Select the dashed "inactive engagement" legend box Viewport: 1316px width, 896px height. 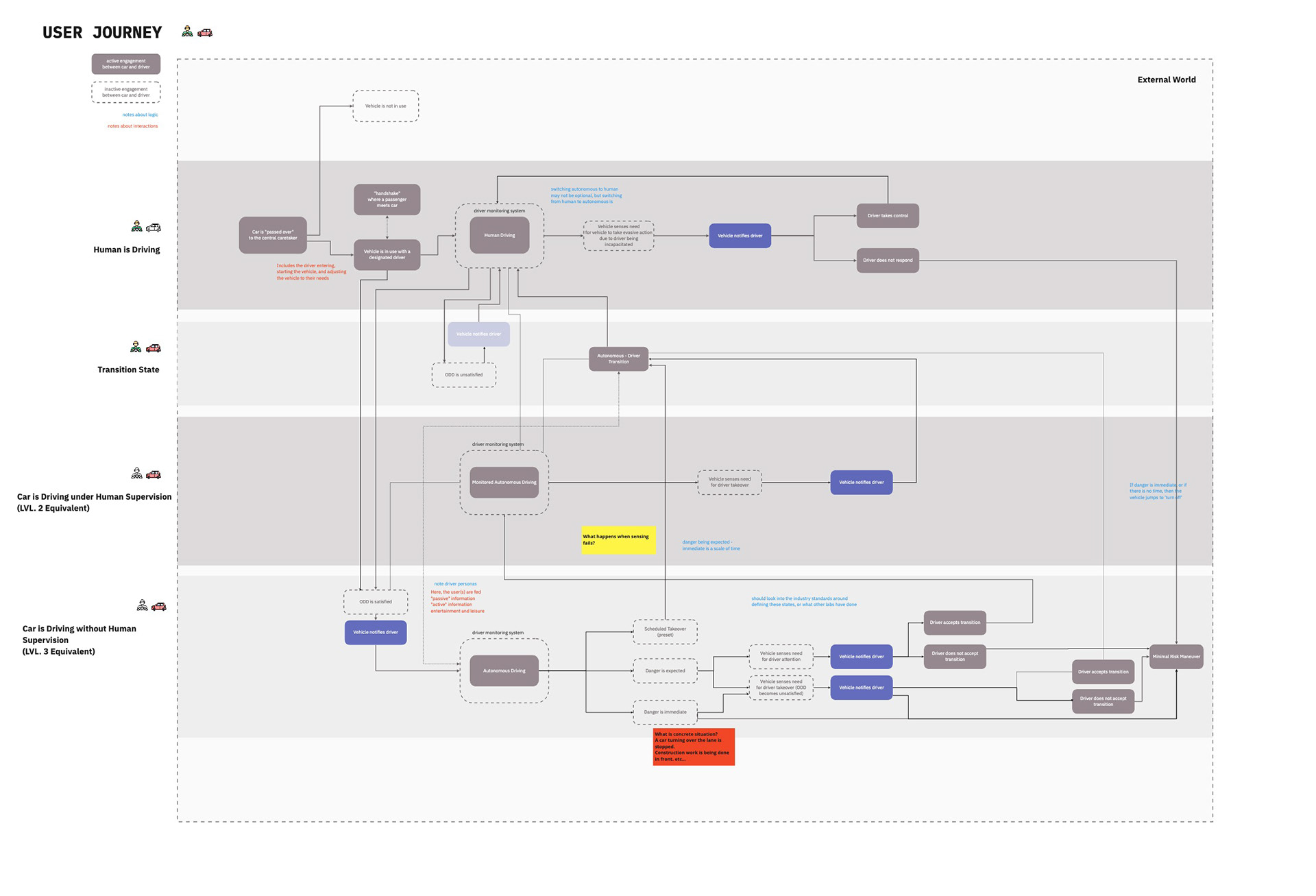pos(126,92)
